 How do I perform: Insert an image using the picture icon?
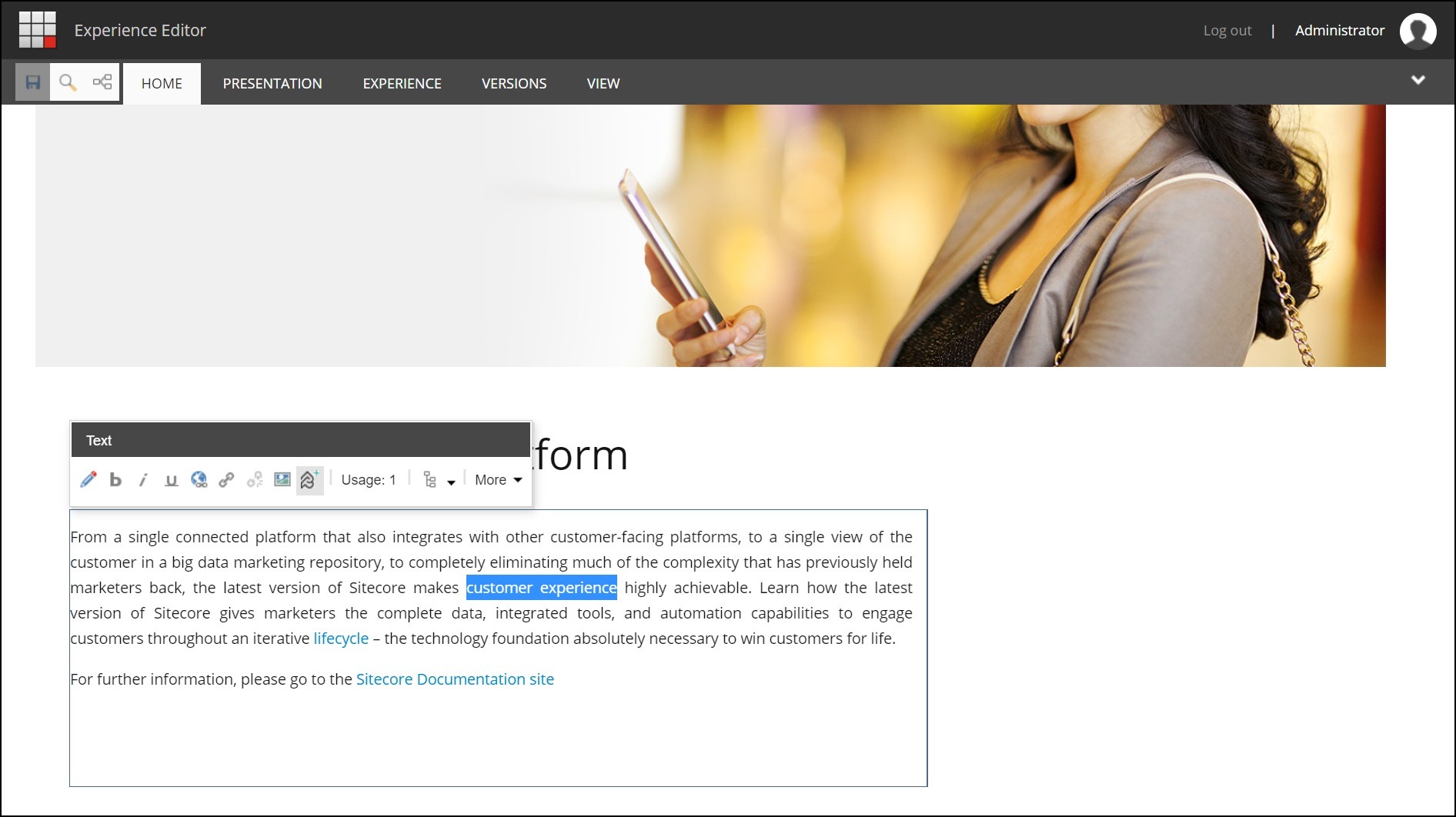(282, 480)
